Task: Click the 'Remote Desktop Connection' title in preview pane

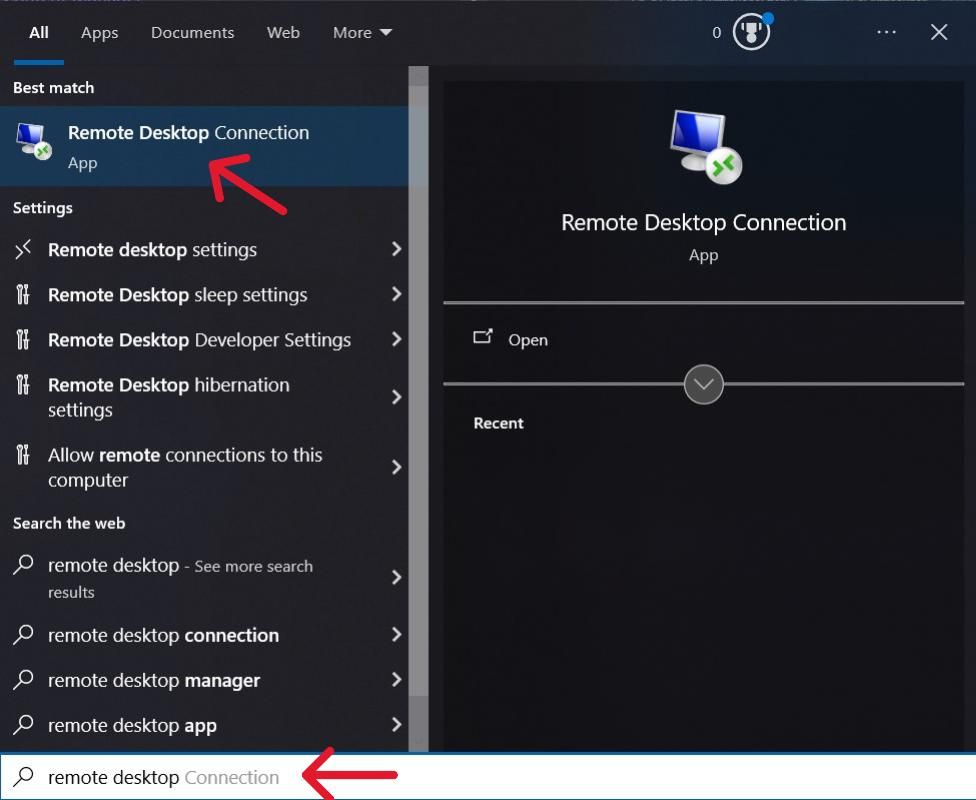Action: [703, 223]
